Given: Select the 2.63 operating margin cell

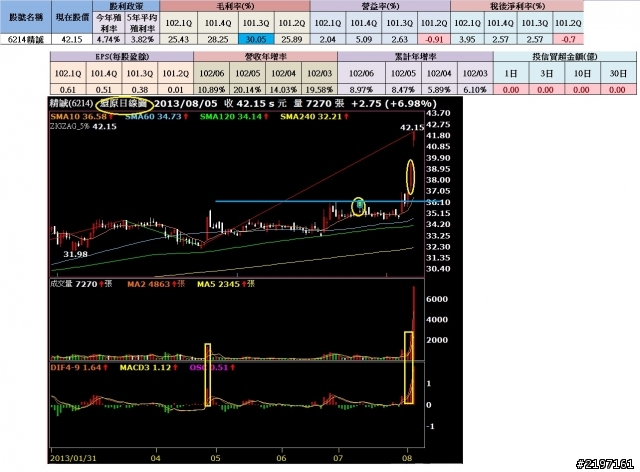Looking at the screenshot, I should click(x=400, y=40).
